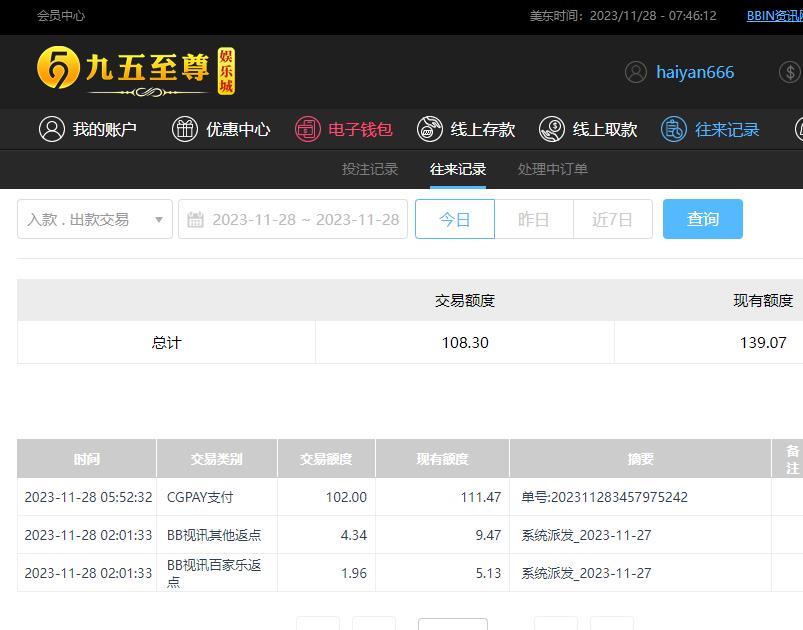Select the 昨日 filter button
Image resolution: width=803 pixels, height=630 pixels.
point(534,219)
